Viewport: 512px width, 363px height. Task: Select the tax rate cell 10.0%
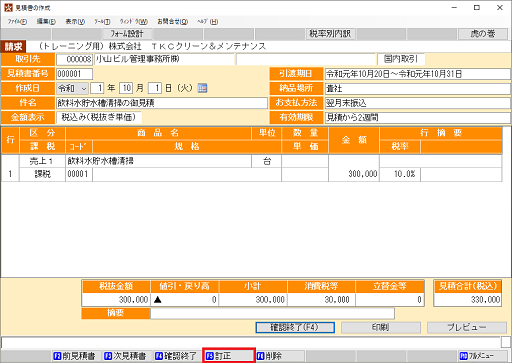click(x=400, y=174)
